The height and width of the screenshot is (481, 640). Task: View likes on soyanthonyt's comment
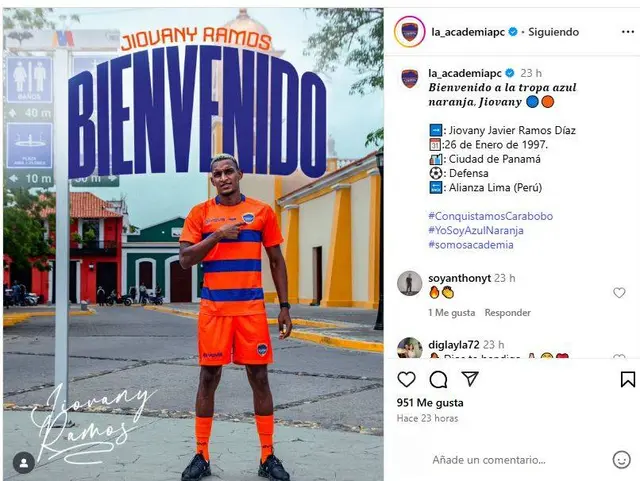pyautogui.click(x=451, y=312)
